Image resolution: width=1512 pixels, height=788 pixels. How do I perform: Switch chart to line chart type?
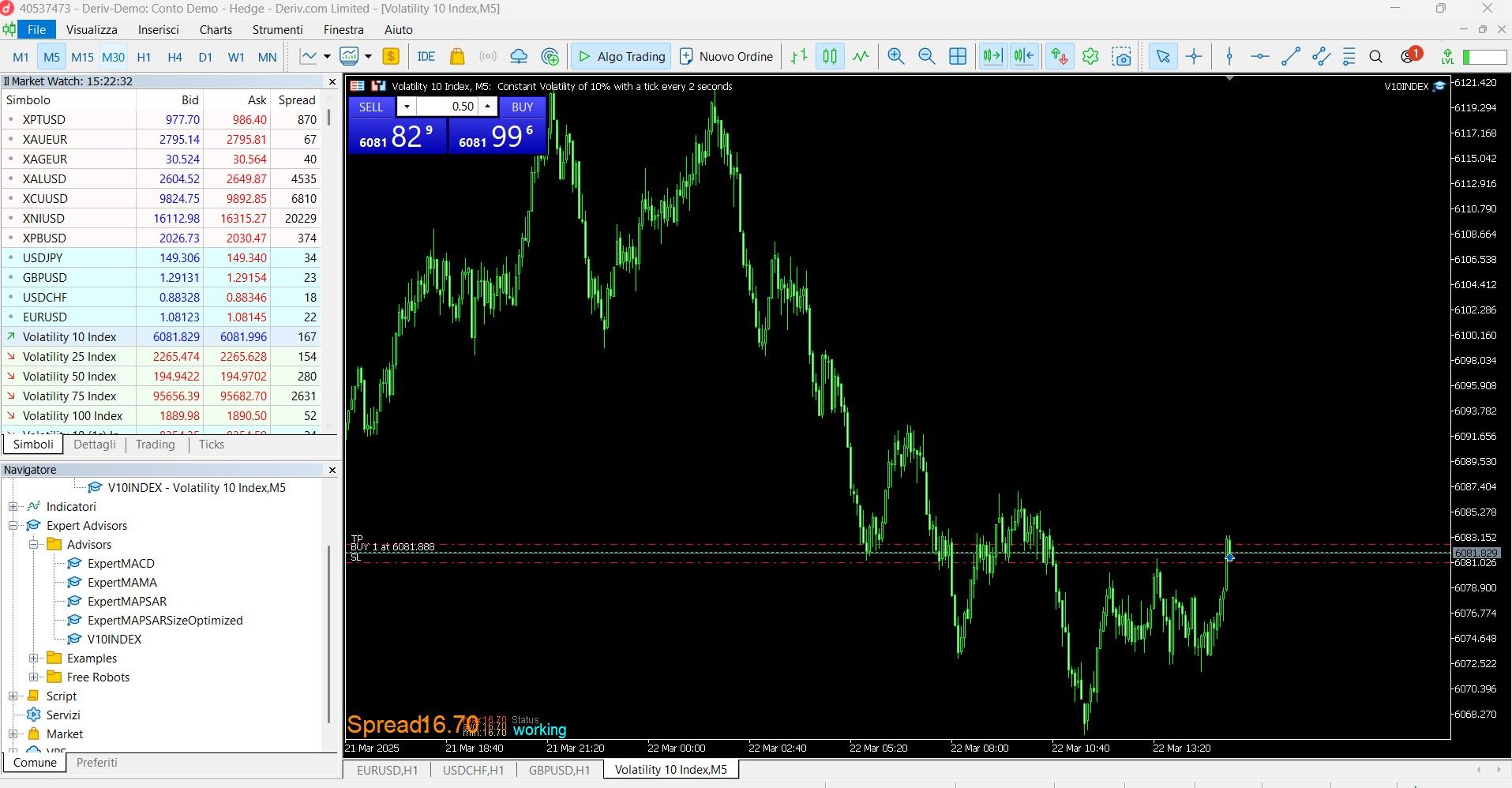pos(861,57)
